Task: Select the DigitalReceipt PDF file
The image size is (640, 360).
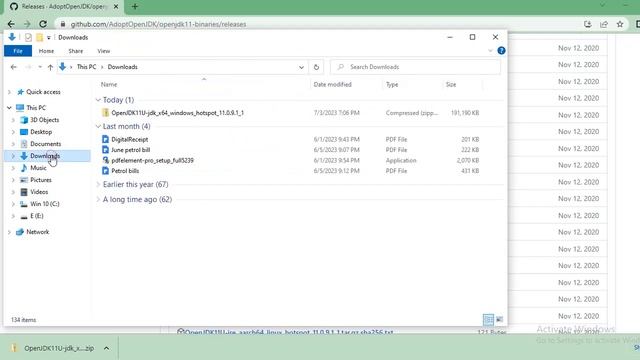Action: click(x=129, y=140)
